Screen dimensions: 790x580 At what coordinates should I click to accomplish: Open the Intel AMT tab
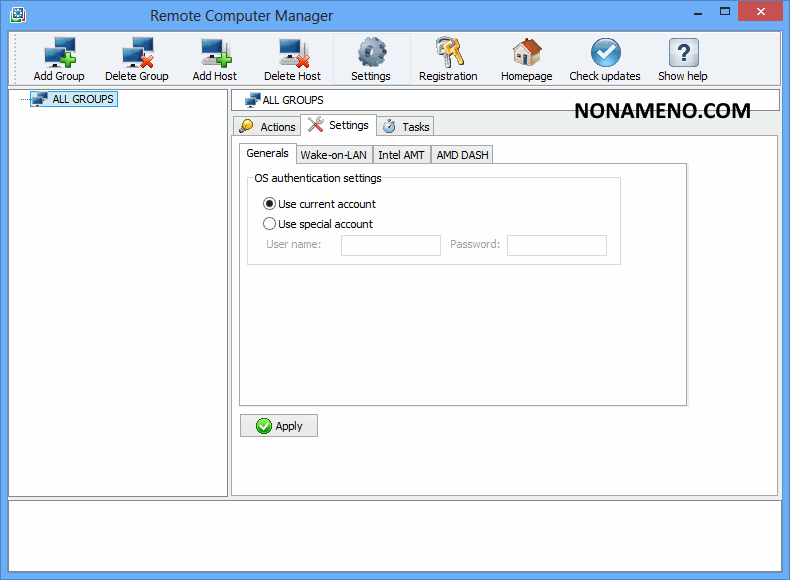[401, 155]
